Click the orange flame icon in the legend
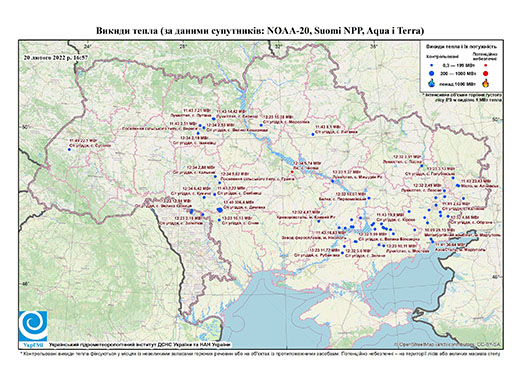The image size is (520, 368). 486,83
